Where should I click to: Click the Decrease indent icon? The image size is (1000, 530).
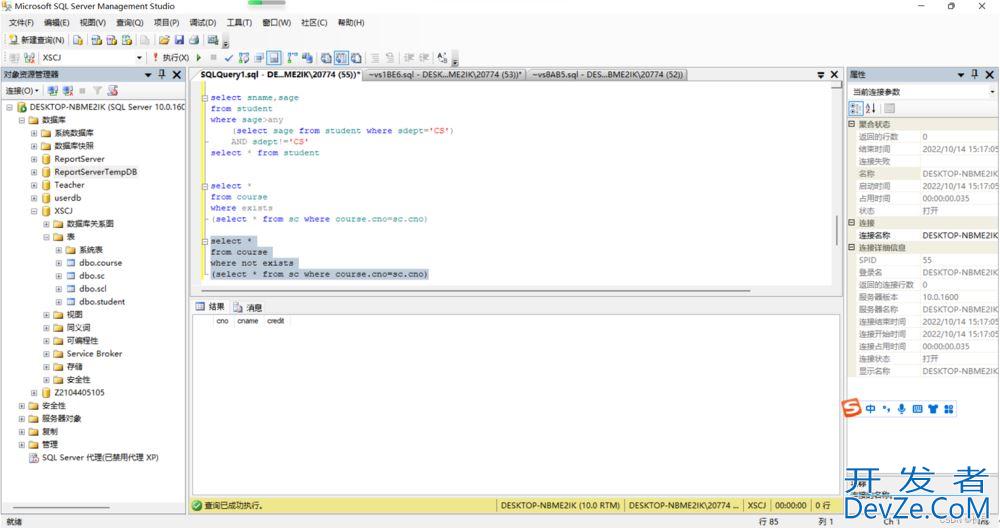409,58
